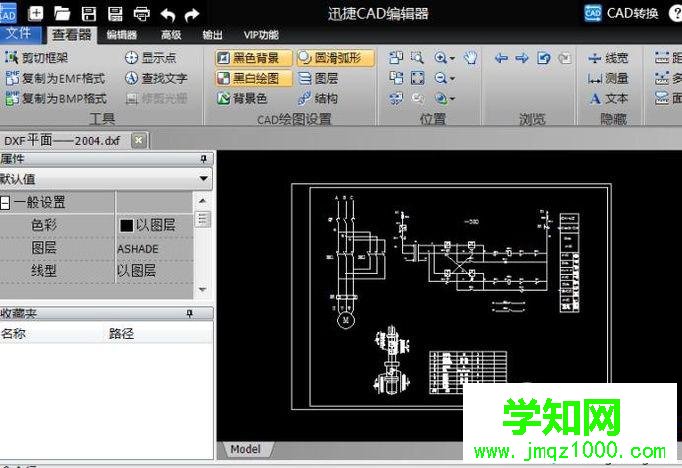Undo the last action
This screenshot has width=682, height=468.
[x=168, y=15]
